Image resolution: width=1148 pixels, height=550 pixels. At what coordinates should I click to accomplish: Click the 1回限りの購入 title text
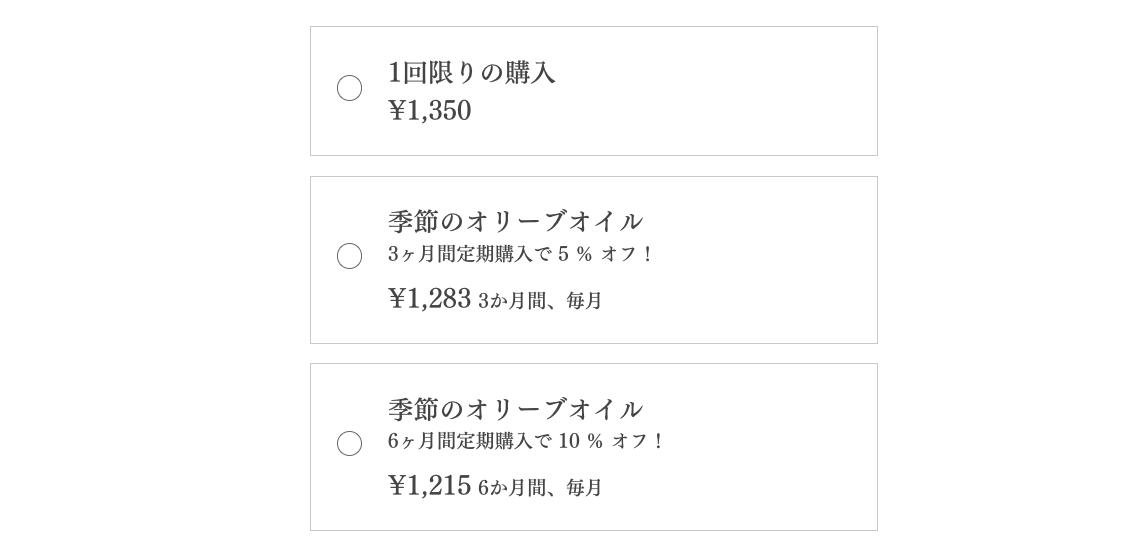[471, 73]
